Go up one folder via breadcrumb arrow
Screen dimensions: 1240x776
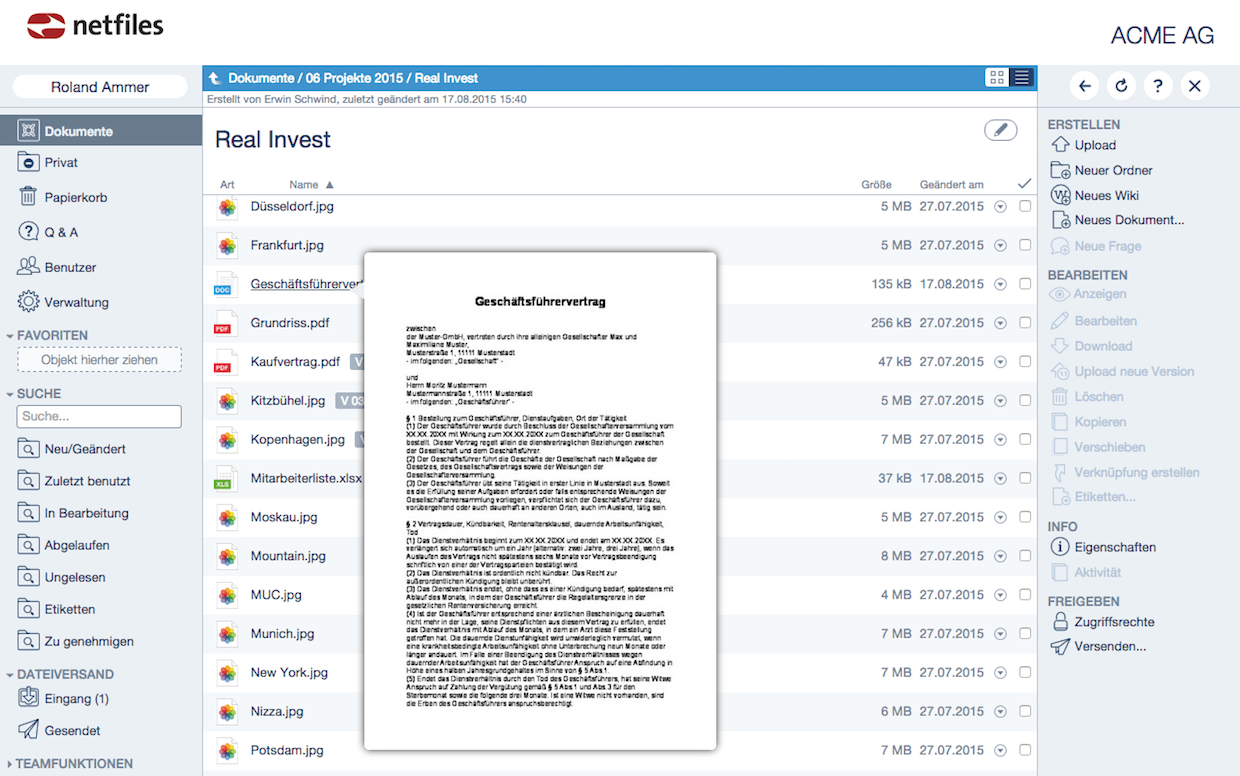[x=215, y=78]
